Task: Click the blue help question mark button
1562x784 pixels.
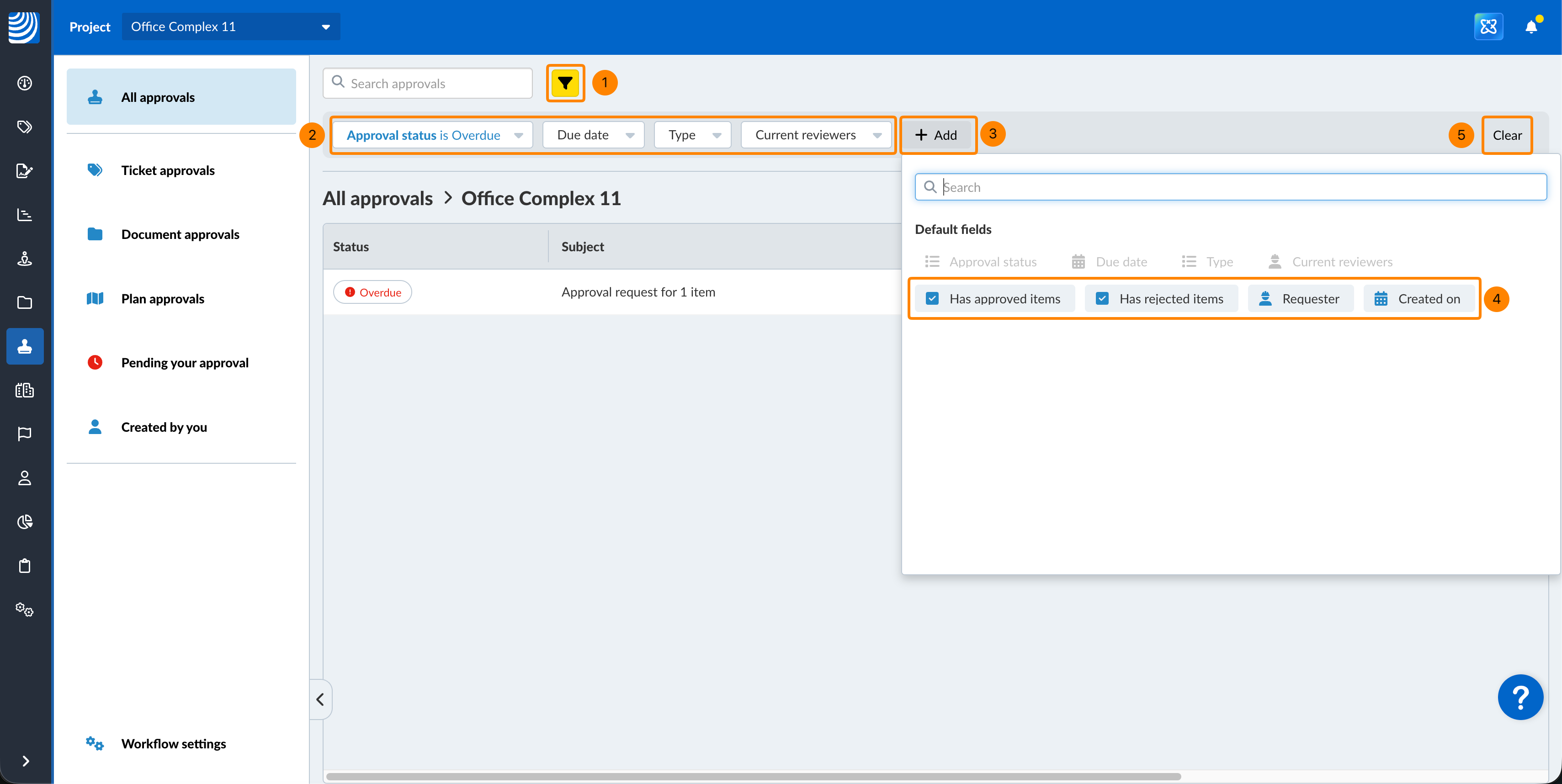Action: click(1519, 697)
